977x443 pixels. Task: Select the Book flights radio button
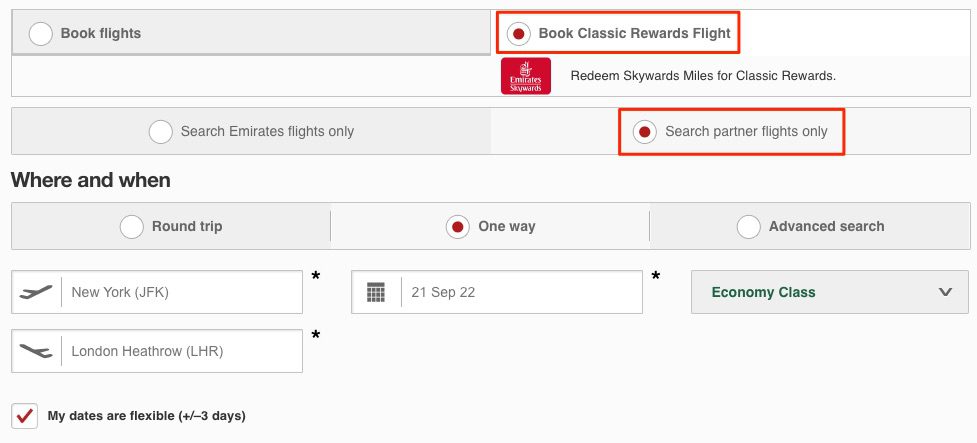click(x=41, y=34)
